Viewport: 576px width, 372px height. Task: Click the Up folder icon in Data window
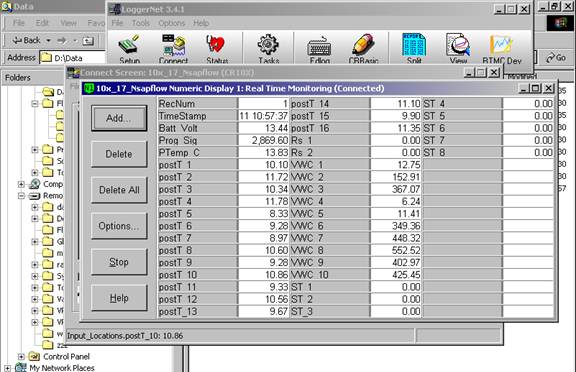pyautogui.click(x=88, y=40)
